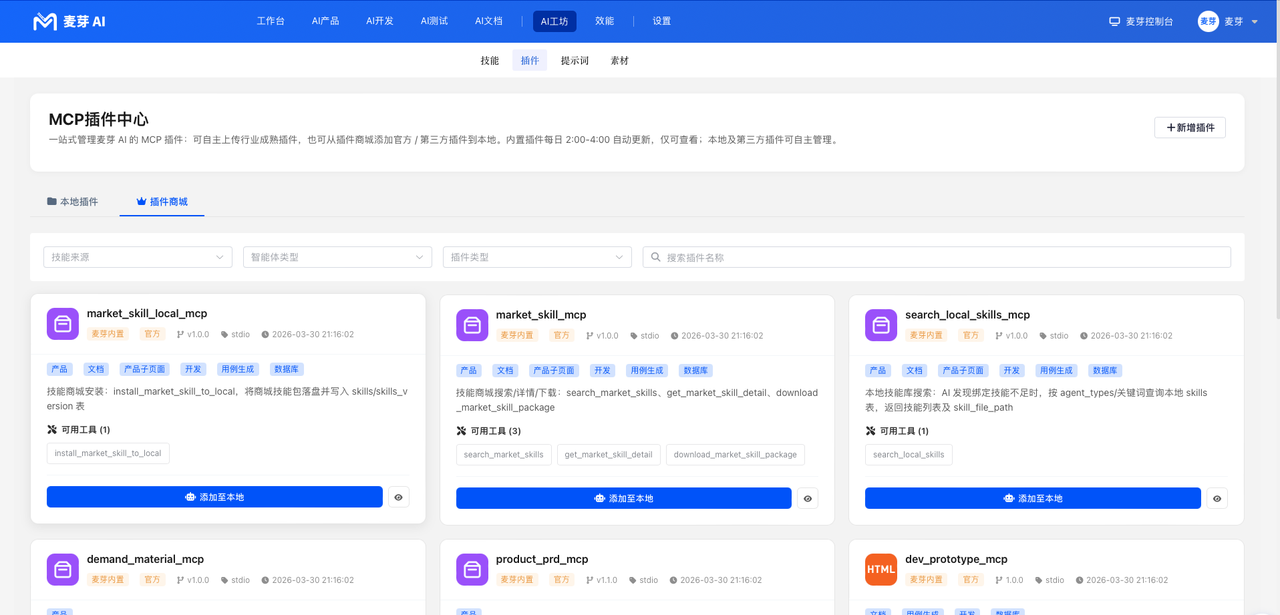
Task: Add search_local_skills_mcp to local
Action: coord(1033,498)
